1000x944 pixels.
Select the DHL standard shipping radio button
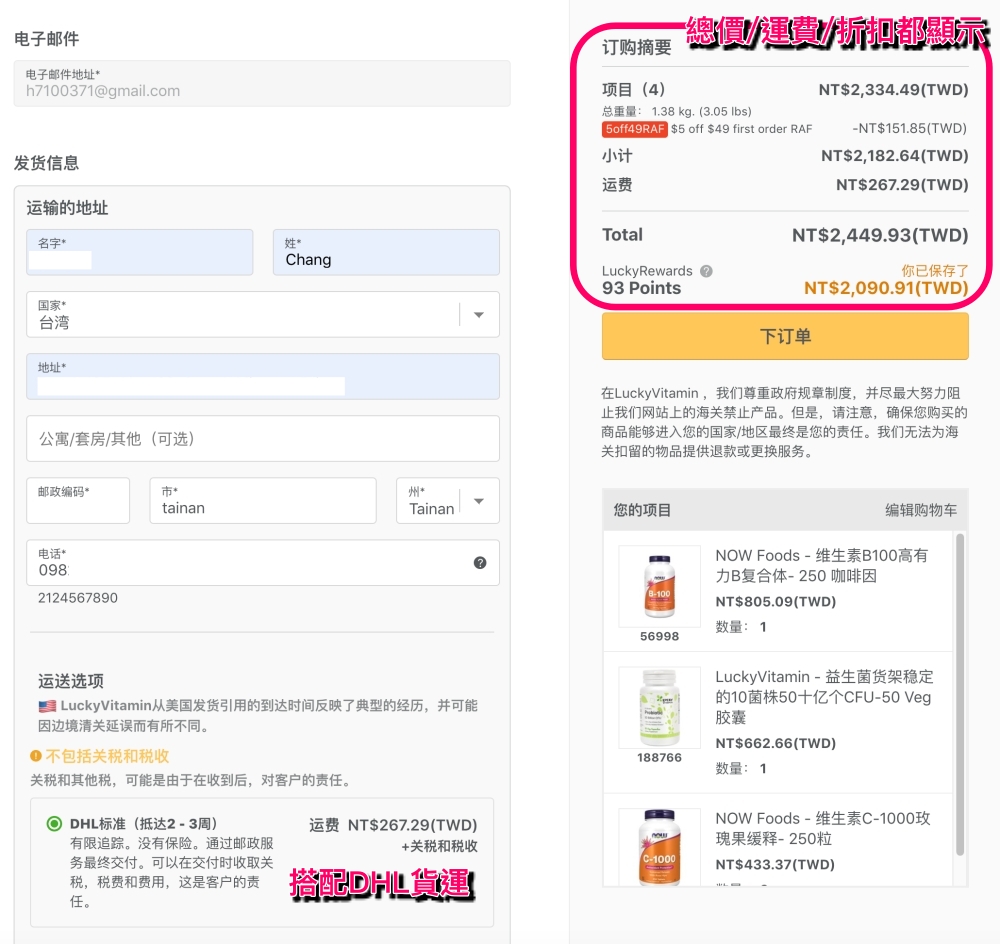(x=54, y=823)
